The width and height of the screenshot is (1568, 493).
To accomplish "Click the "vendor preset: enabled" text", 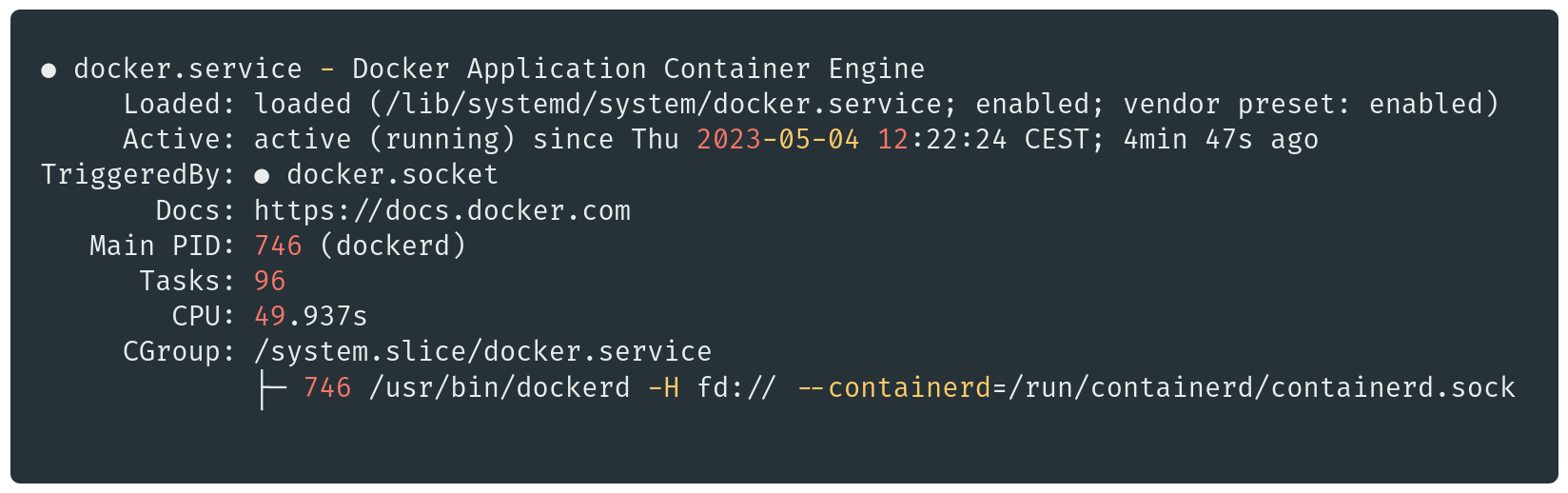I will [1310, 105].
